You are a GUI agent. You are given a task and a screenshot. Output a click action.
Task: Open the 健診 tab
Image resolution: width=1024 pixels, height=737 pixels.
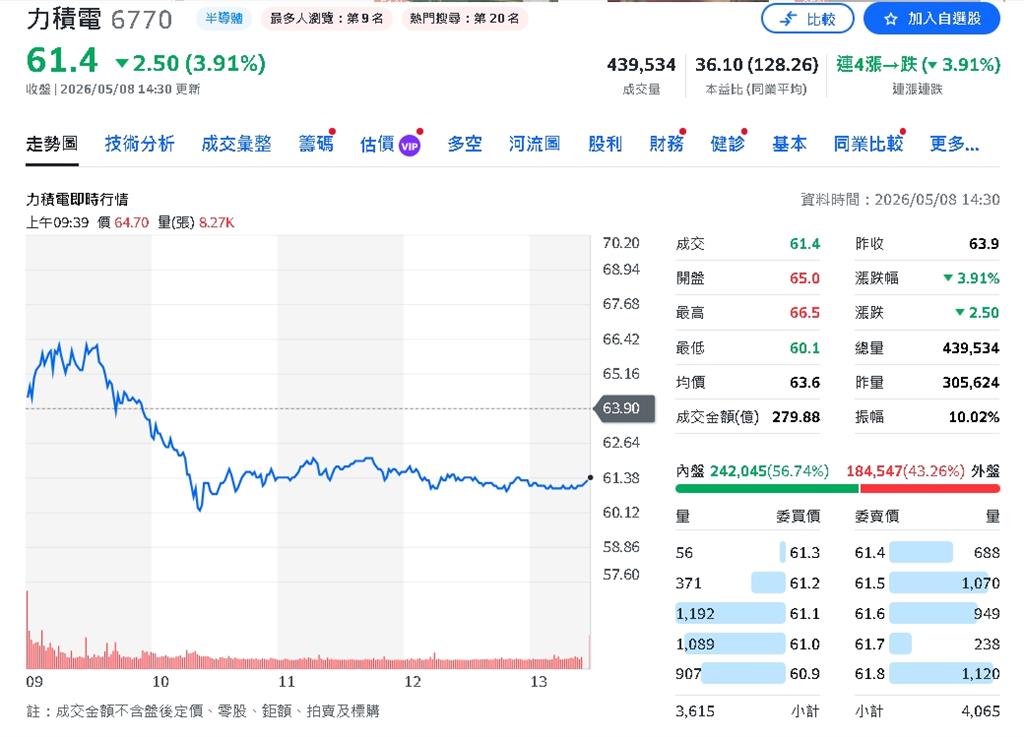pyautogui.click(x=728, y=144)
